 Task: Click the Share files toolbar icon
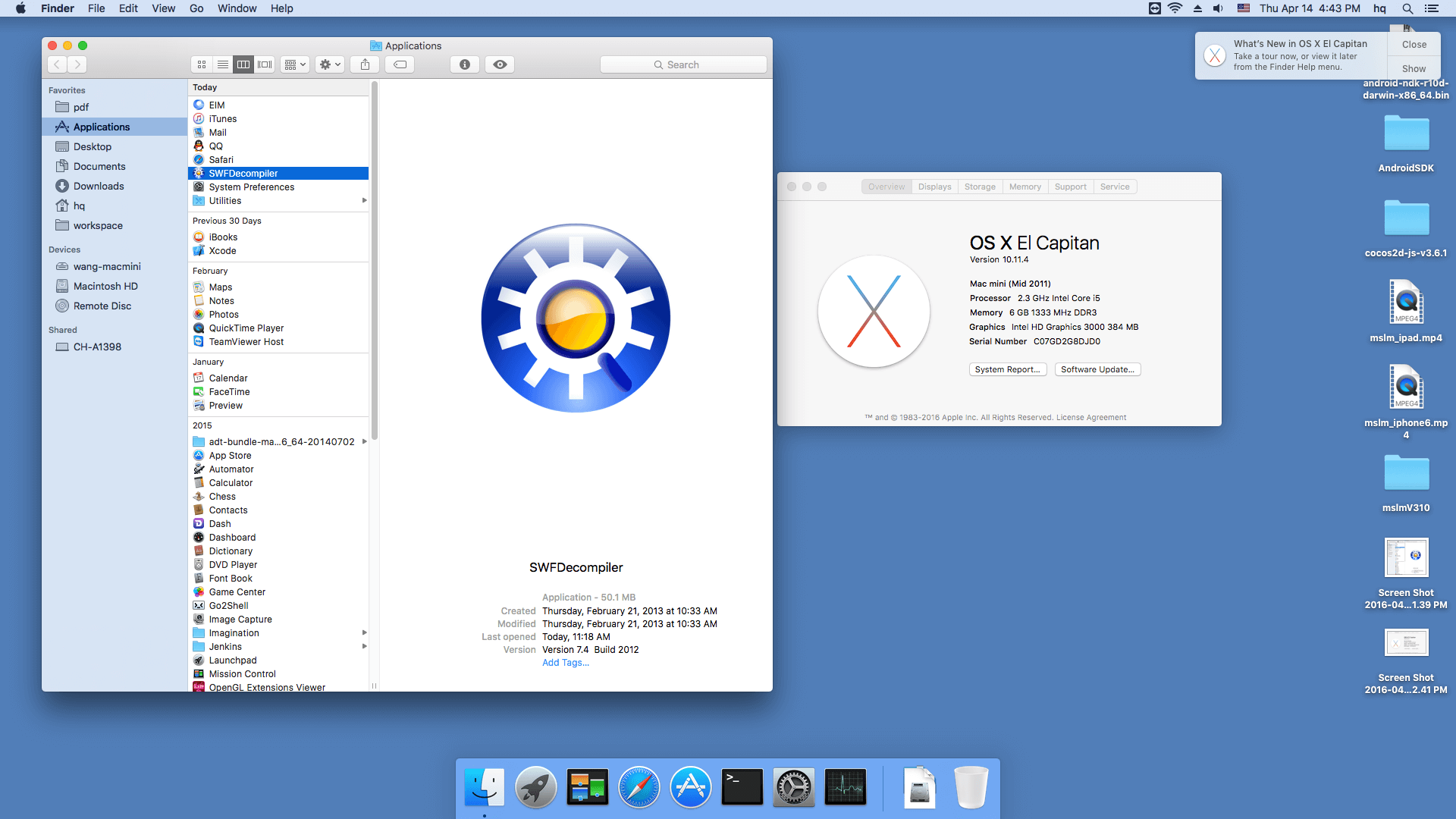tap(365, 64)
